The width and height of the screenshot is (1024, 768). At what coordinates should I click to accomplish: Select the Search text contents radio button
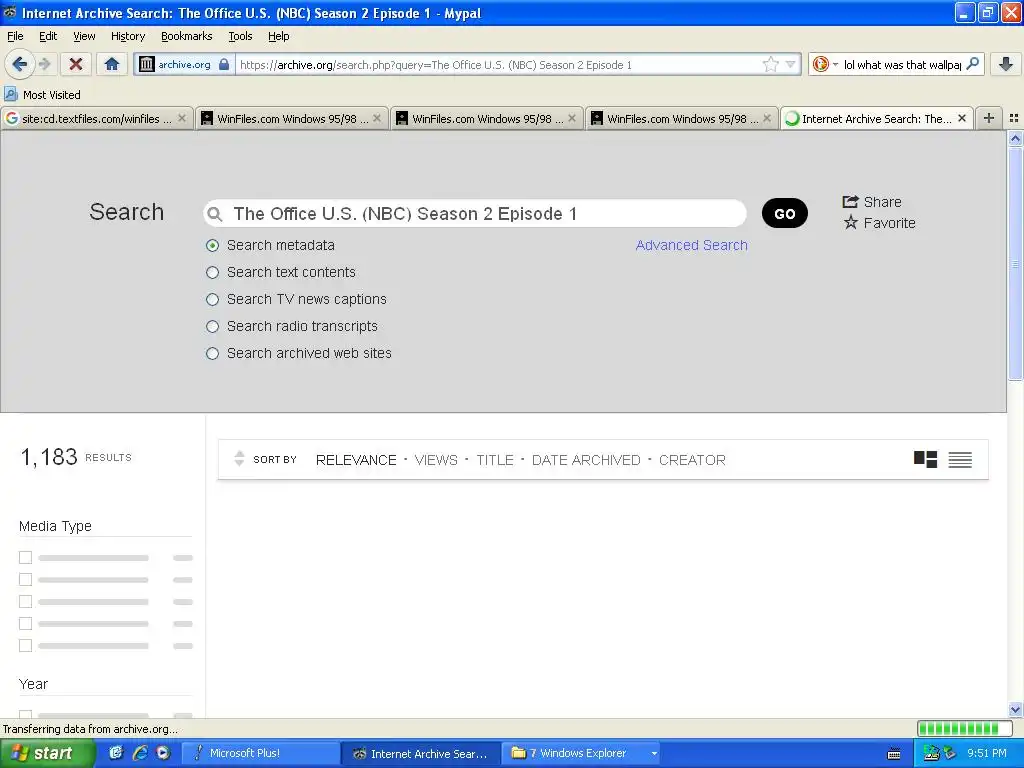coord(212,272)
